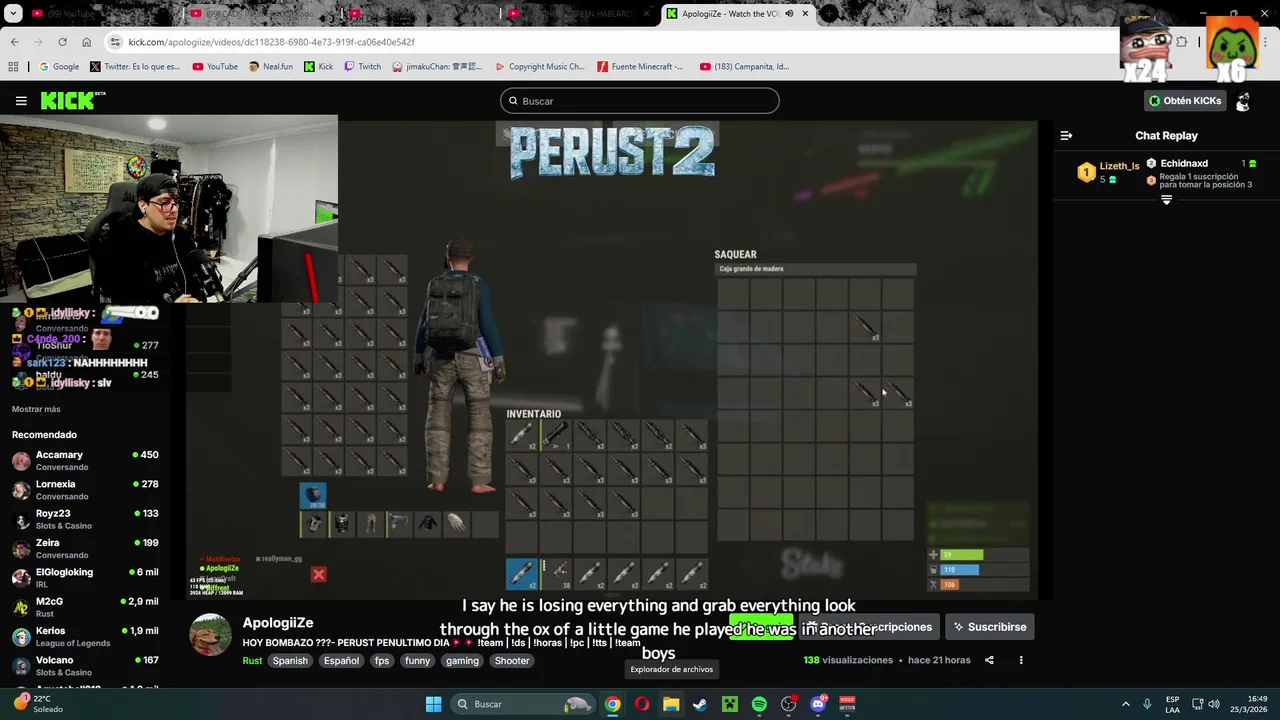Select the Español tag
This screenshot has width=1280, height=720.
click(341, 660)
